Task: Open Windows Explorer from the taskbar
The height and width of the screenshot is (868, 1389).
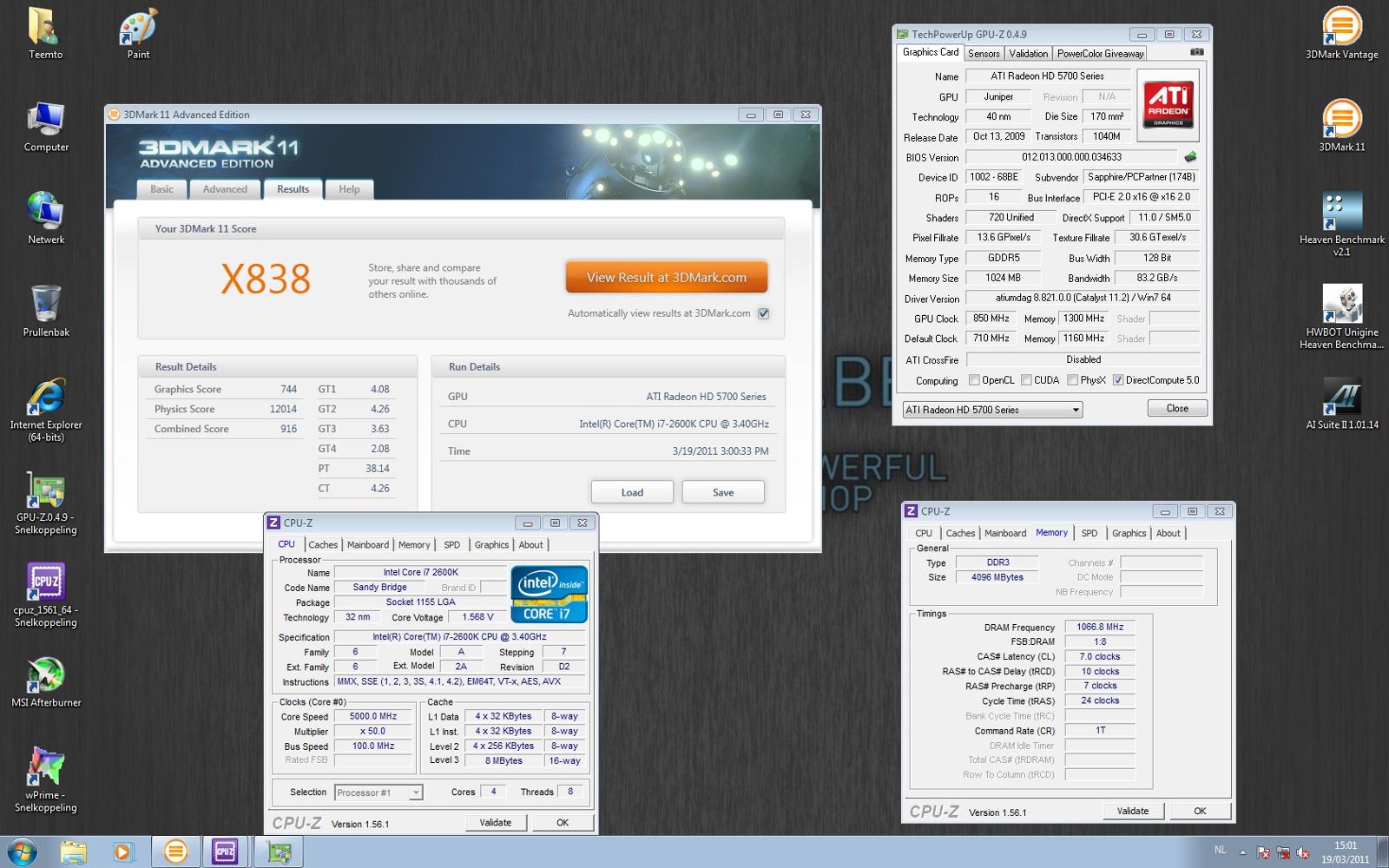Action: 74,852
